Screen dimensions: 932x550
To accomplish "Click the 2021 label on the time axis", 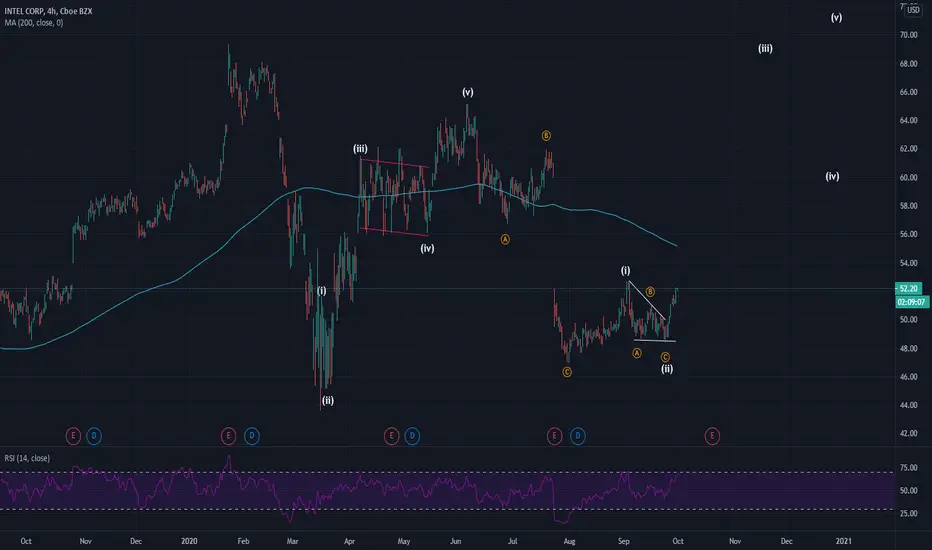I will [843, 541].
